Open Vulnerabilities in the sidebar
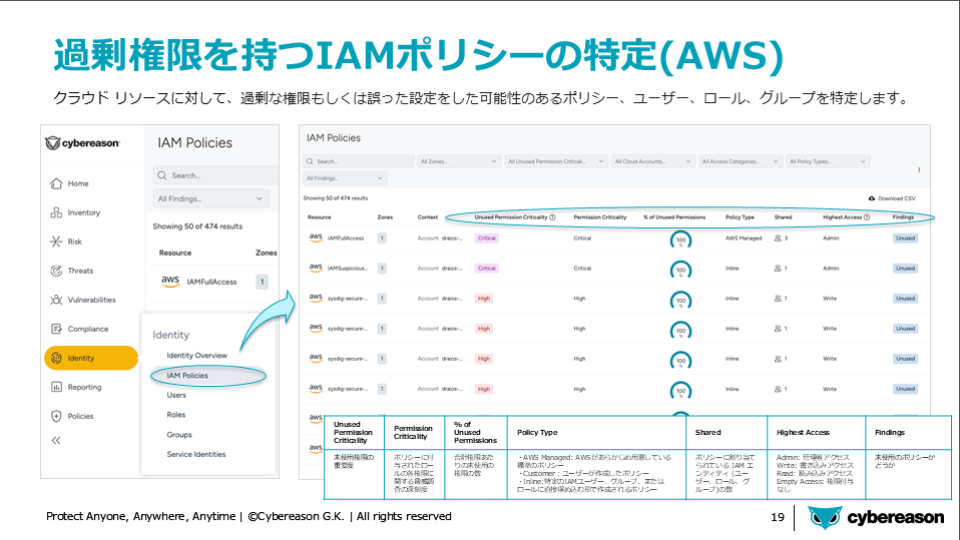The width and height of the screenshot is (960, 540). (x=83, y=299)
